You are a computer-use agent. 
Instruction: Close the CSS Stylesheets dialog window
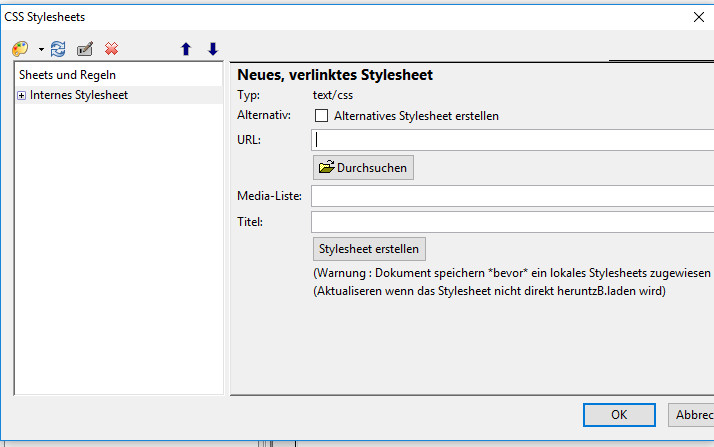click(x=699, y=16)
